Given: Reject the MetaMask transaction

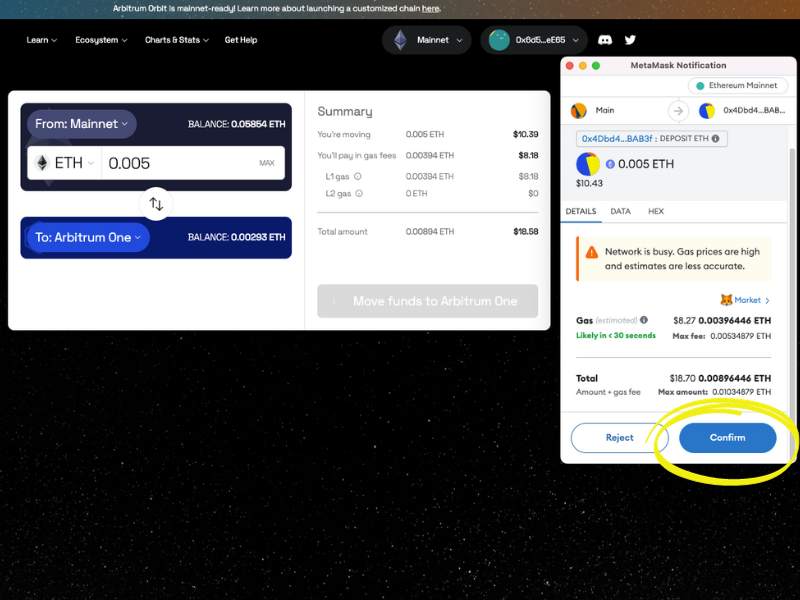Looking at the screenshot, I should (619, 438).
